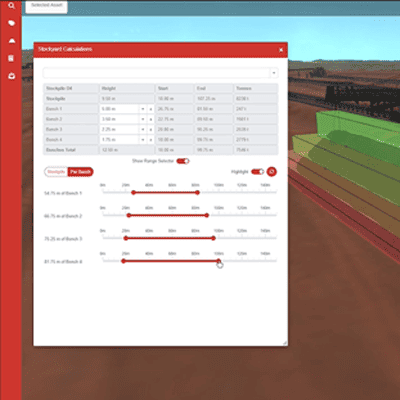Click the Bench 1 range slider left handle
This screenshot has height=400, width=400.
click(x=133, y=193)
